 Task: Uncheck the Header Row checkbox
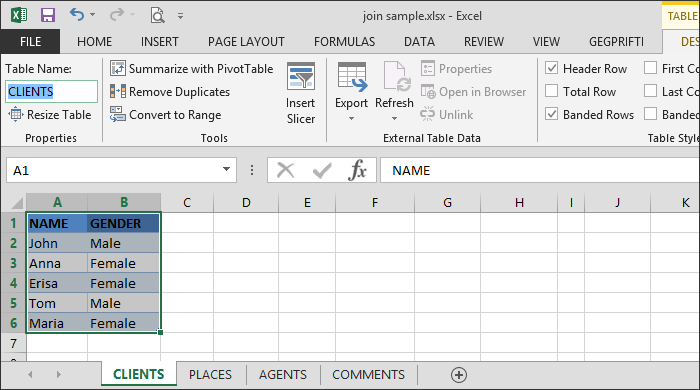(x=552, y=68)
